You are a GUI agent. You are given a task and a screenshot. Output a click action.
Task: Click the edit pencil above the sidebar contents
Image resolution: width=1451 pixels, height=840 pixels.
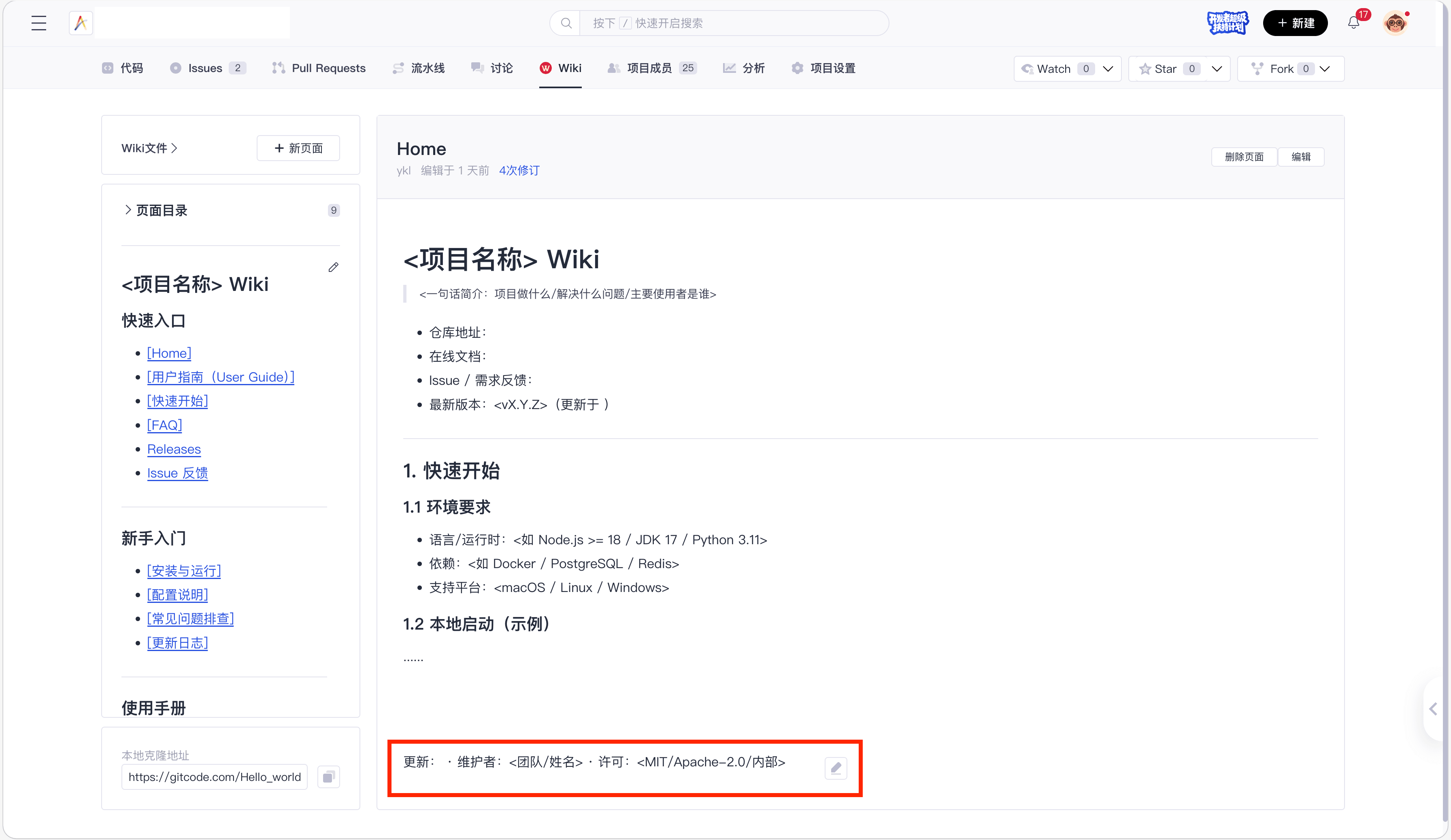pyautogui.click(x=333, y=267)
